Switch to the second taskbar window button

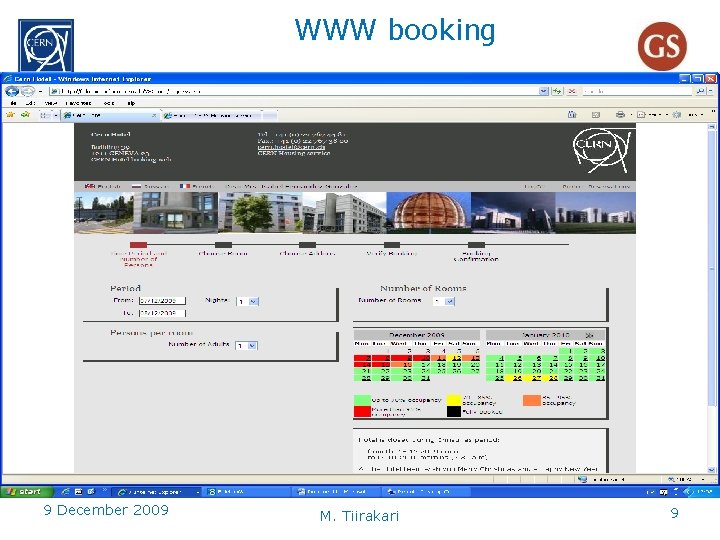[247, 491]
